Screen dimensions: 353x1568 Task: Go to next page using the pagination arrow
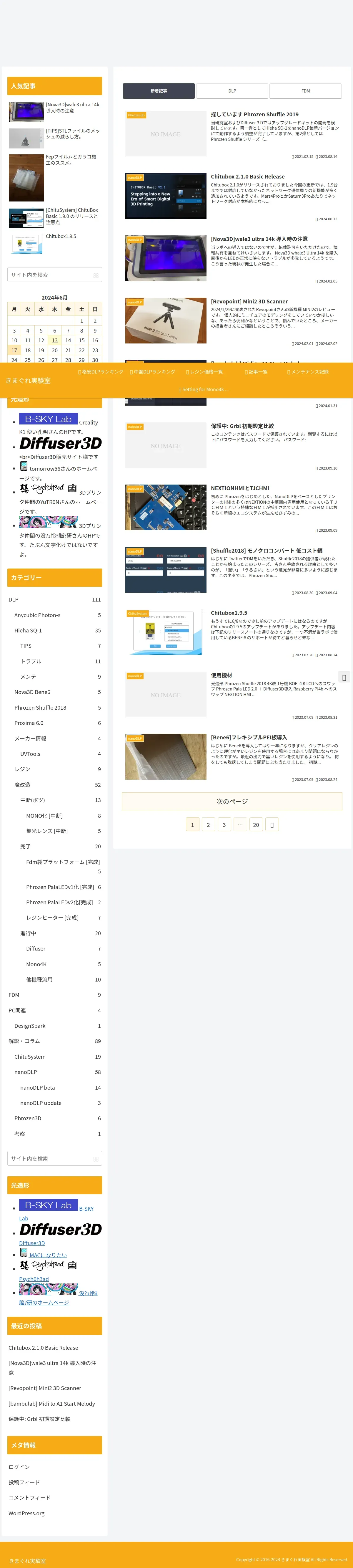272,825
